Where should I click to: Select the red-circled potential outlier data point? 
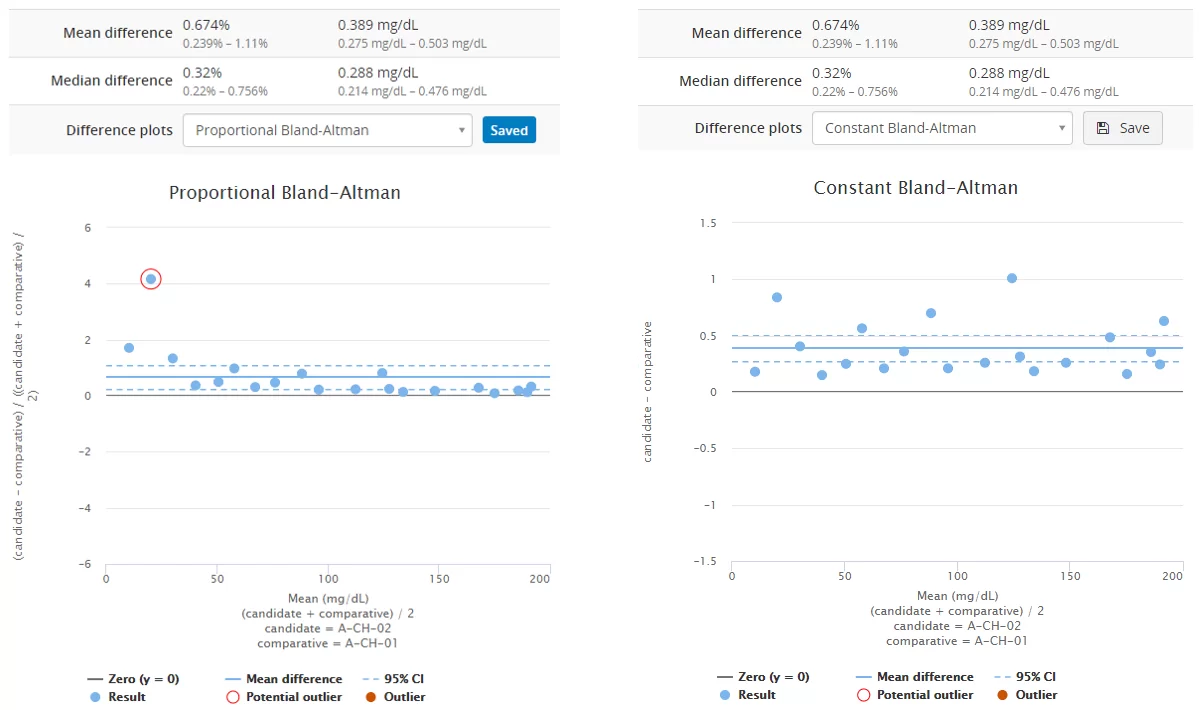(x=151, y=279)
